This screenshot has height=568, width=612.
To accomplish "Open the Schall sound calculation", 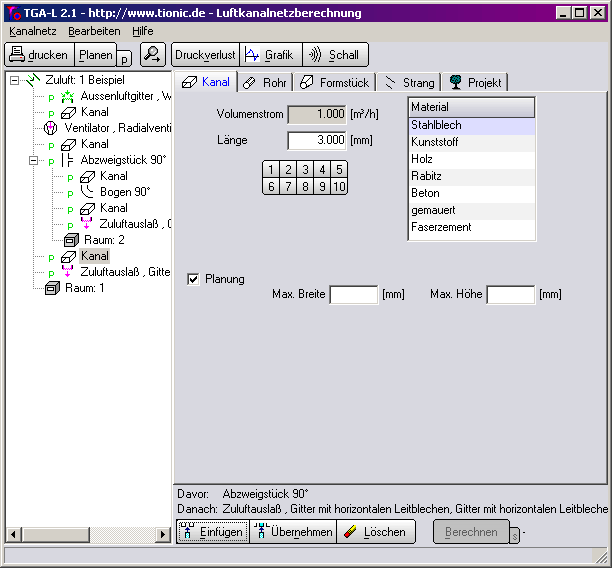I will [335, 55].
